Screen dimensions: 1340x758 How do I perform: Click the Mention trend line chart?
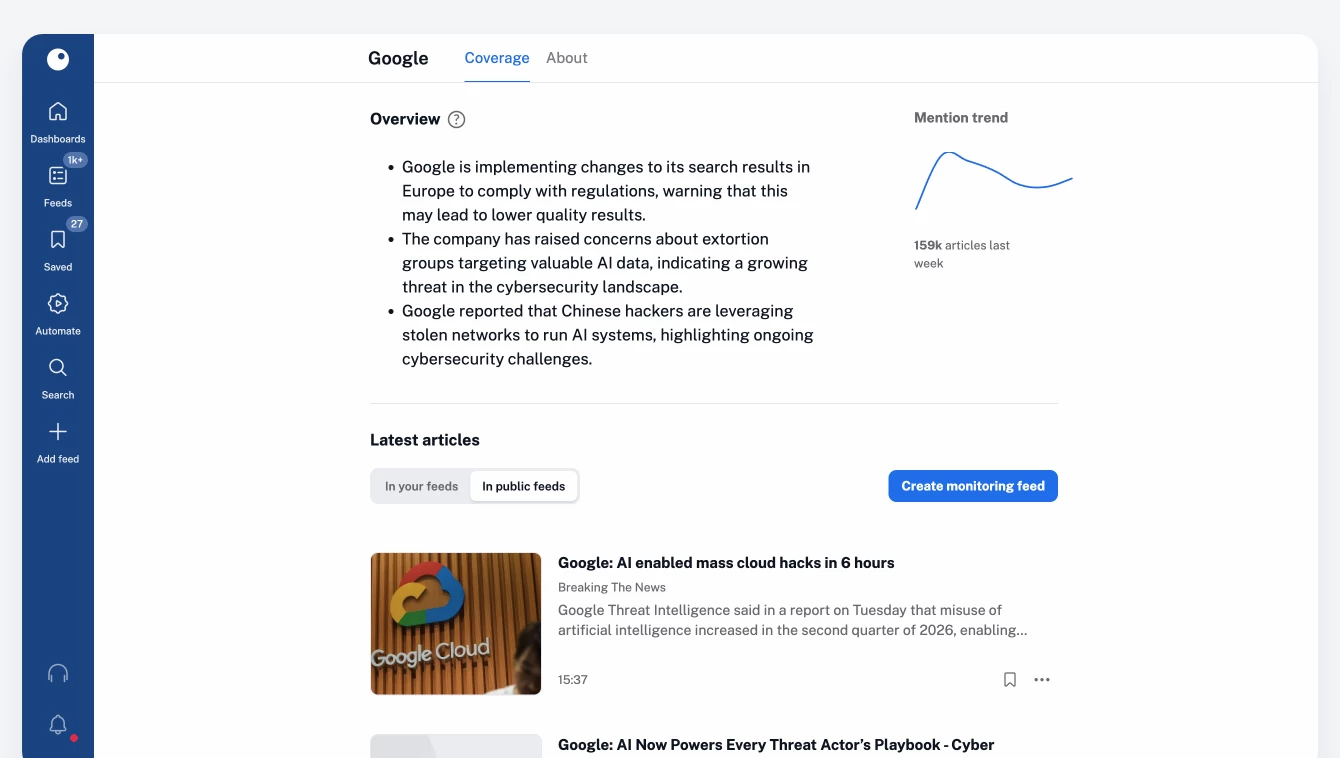(x=994, y=180)
